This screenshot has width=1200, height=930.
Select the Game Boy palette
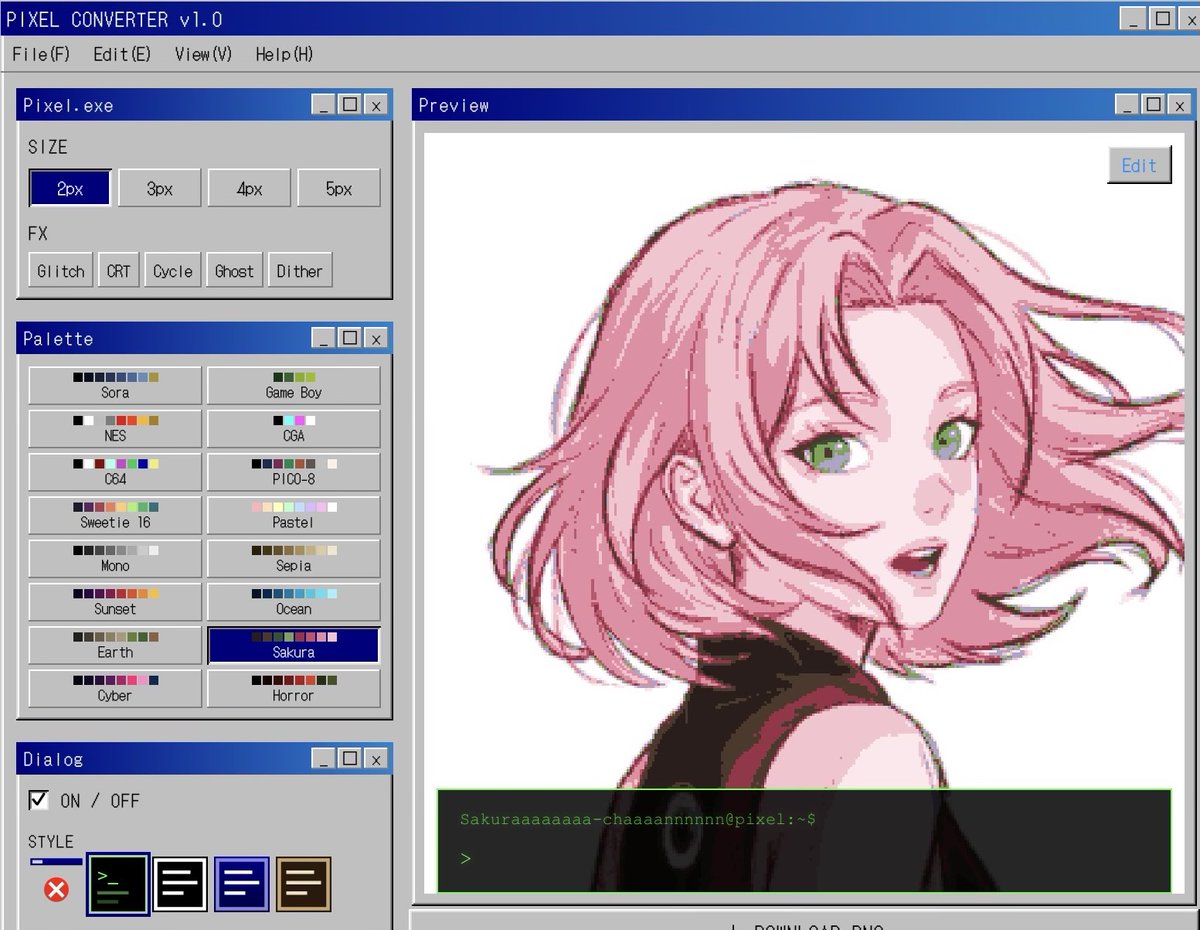click(293, 385)
